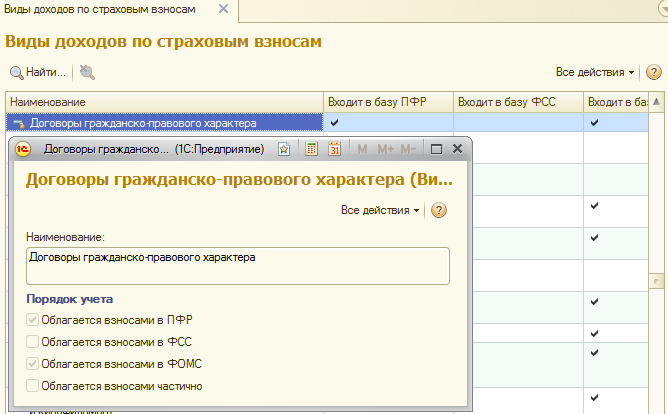This screenshot has width=668, height=414.
Task: Open the calculator icon in the dialog title bar
Action: (311, 149)
